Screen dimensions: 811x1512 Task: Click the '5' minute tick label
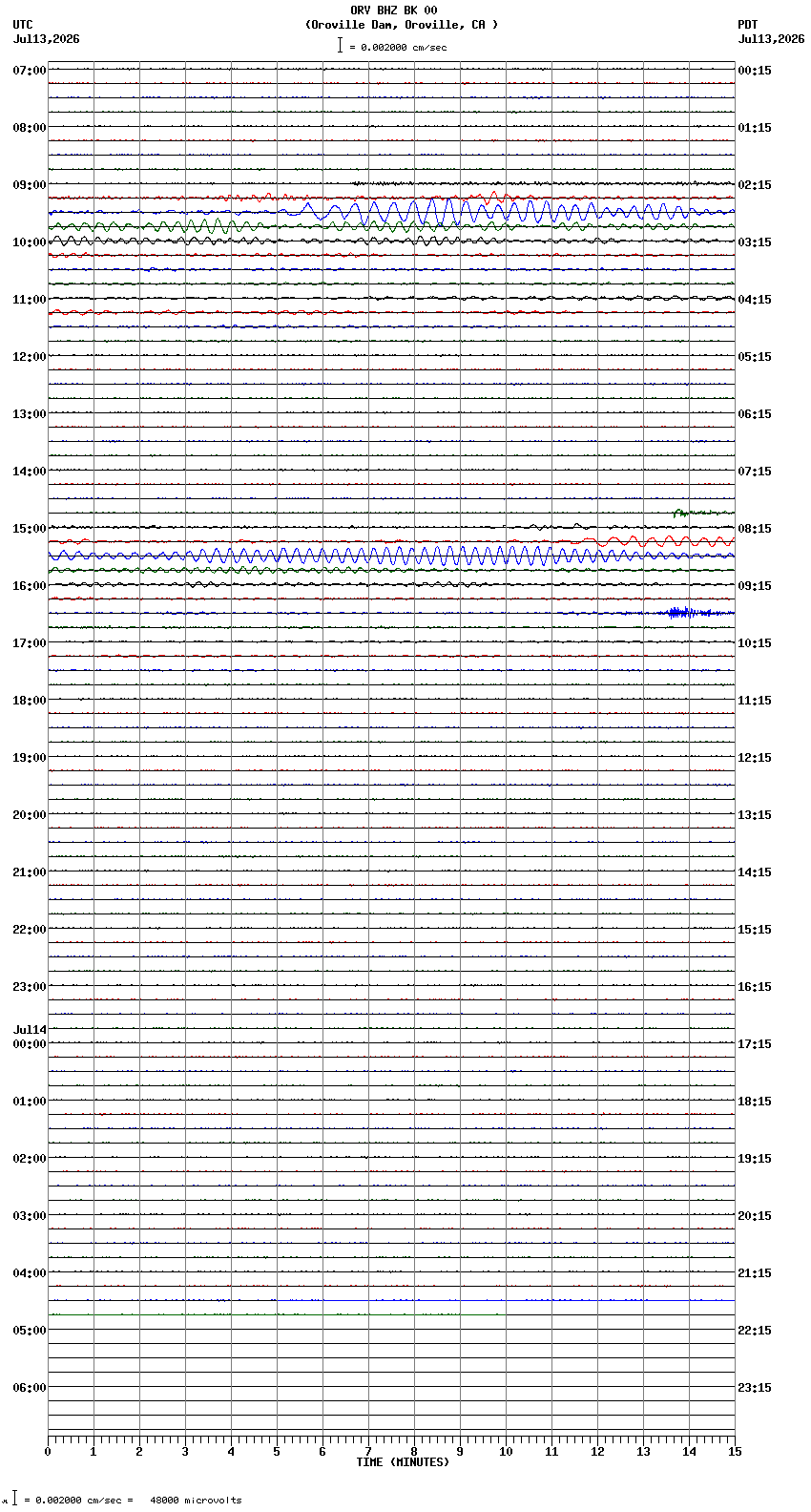(277, 1452)
